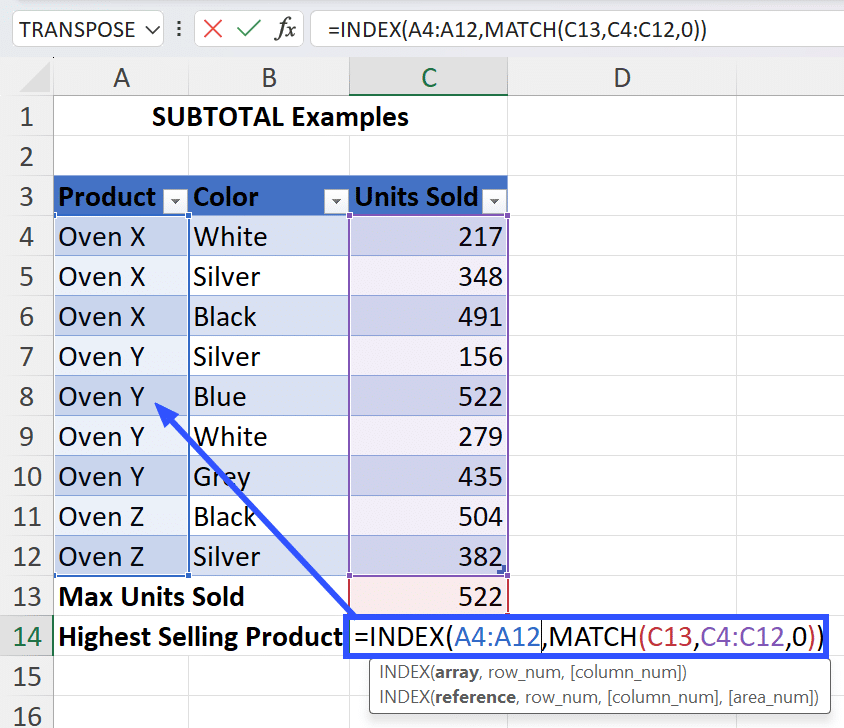The height and width of the screenshot is (728, 844).
Task: Click the Product header cell
Action: click(121, 197)
